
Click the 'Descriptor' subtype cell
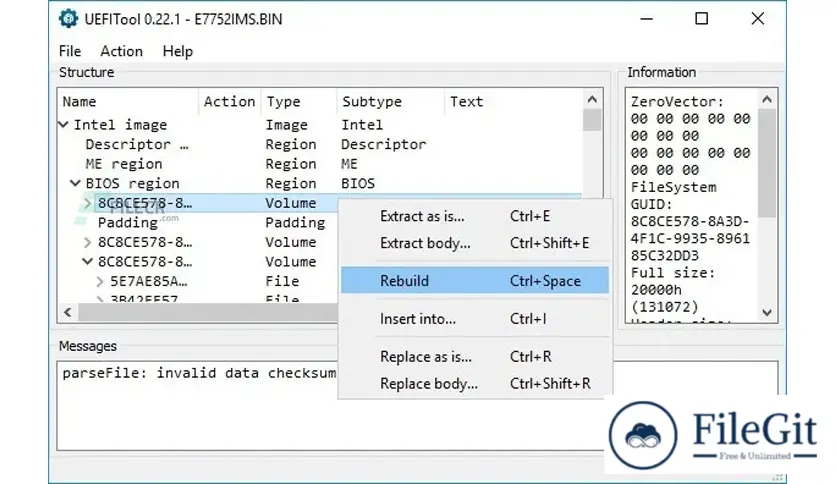(383, 144)
